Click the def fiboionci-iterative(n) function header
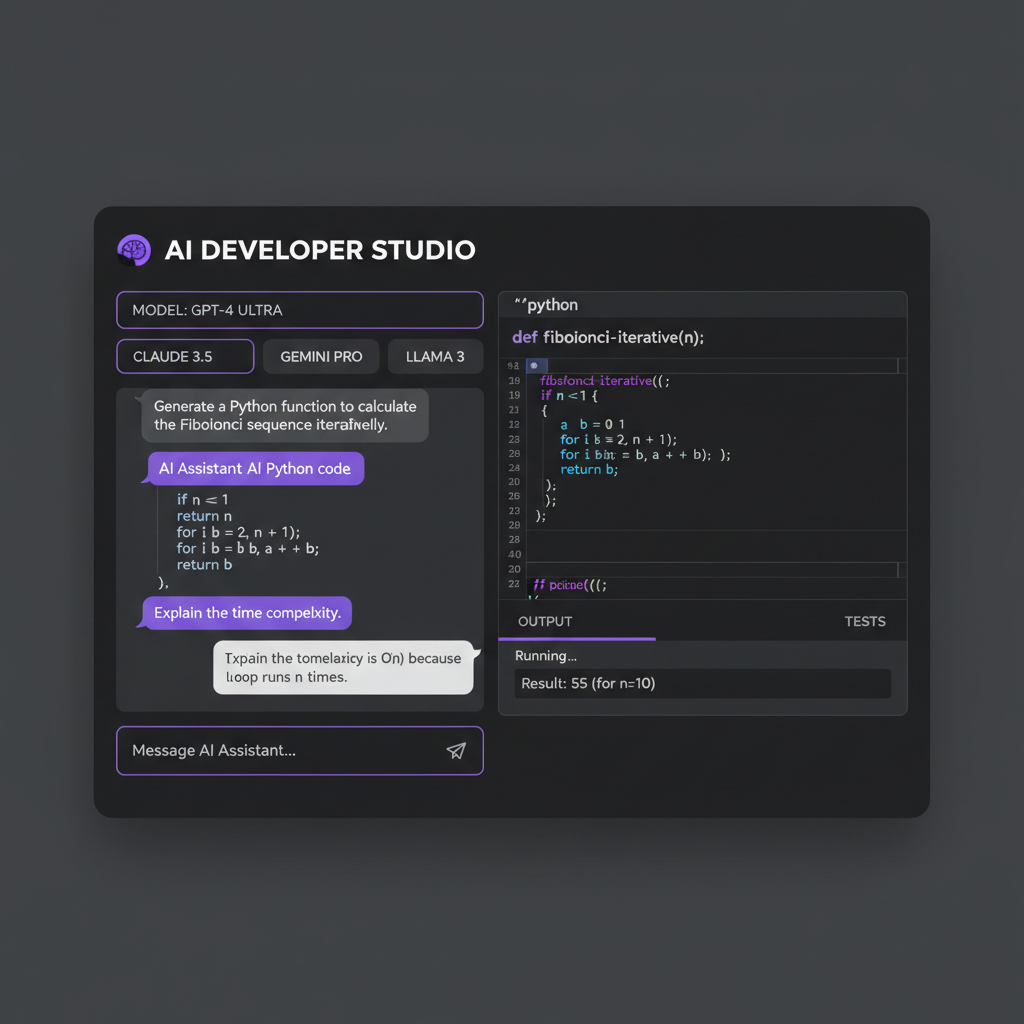 (x=608, y=337)
